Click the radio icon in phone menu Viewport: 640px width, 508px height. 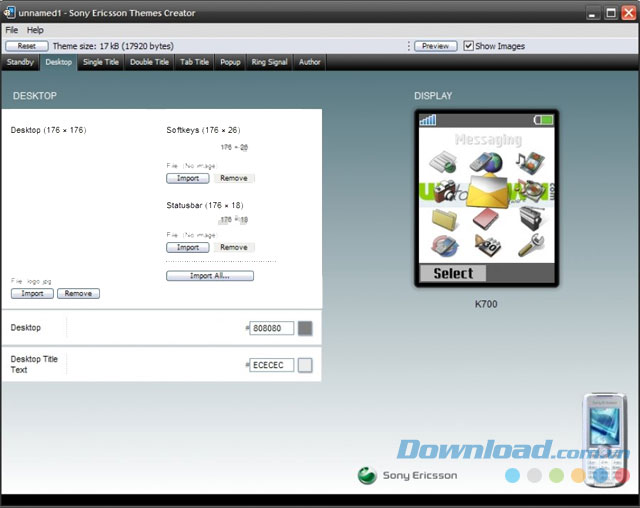point(532,218)
